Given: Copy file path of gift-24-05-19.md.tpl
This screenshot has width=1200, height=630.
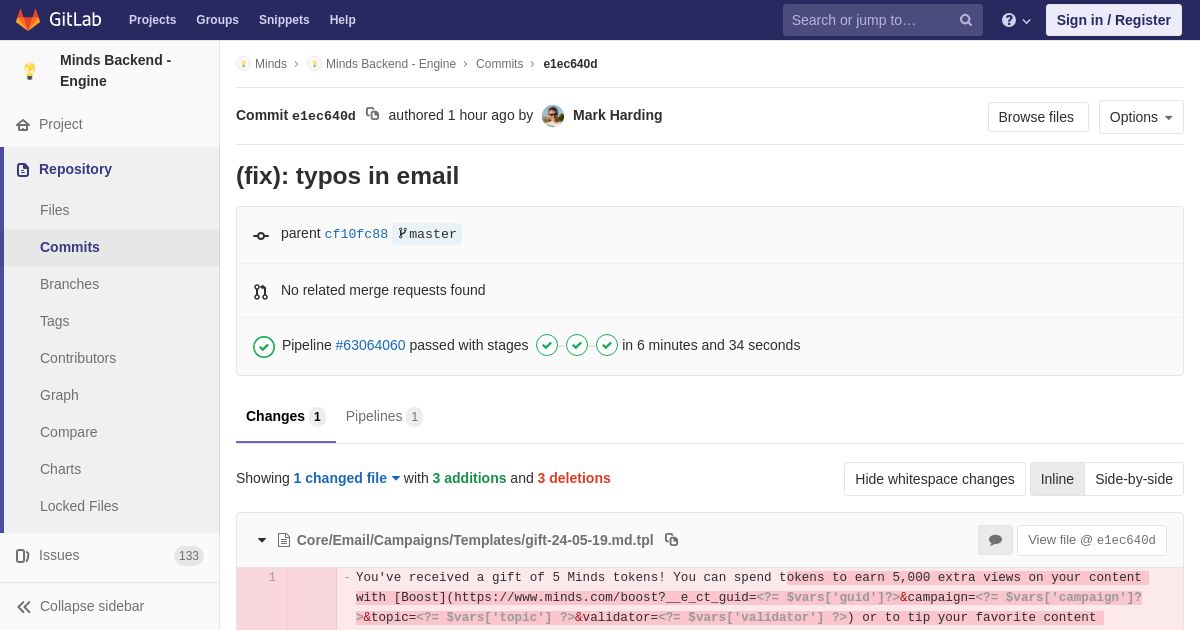Looking at the screenshot, I should [672, 540].
